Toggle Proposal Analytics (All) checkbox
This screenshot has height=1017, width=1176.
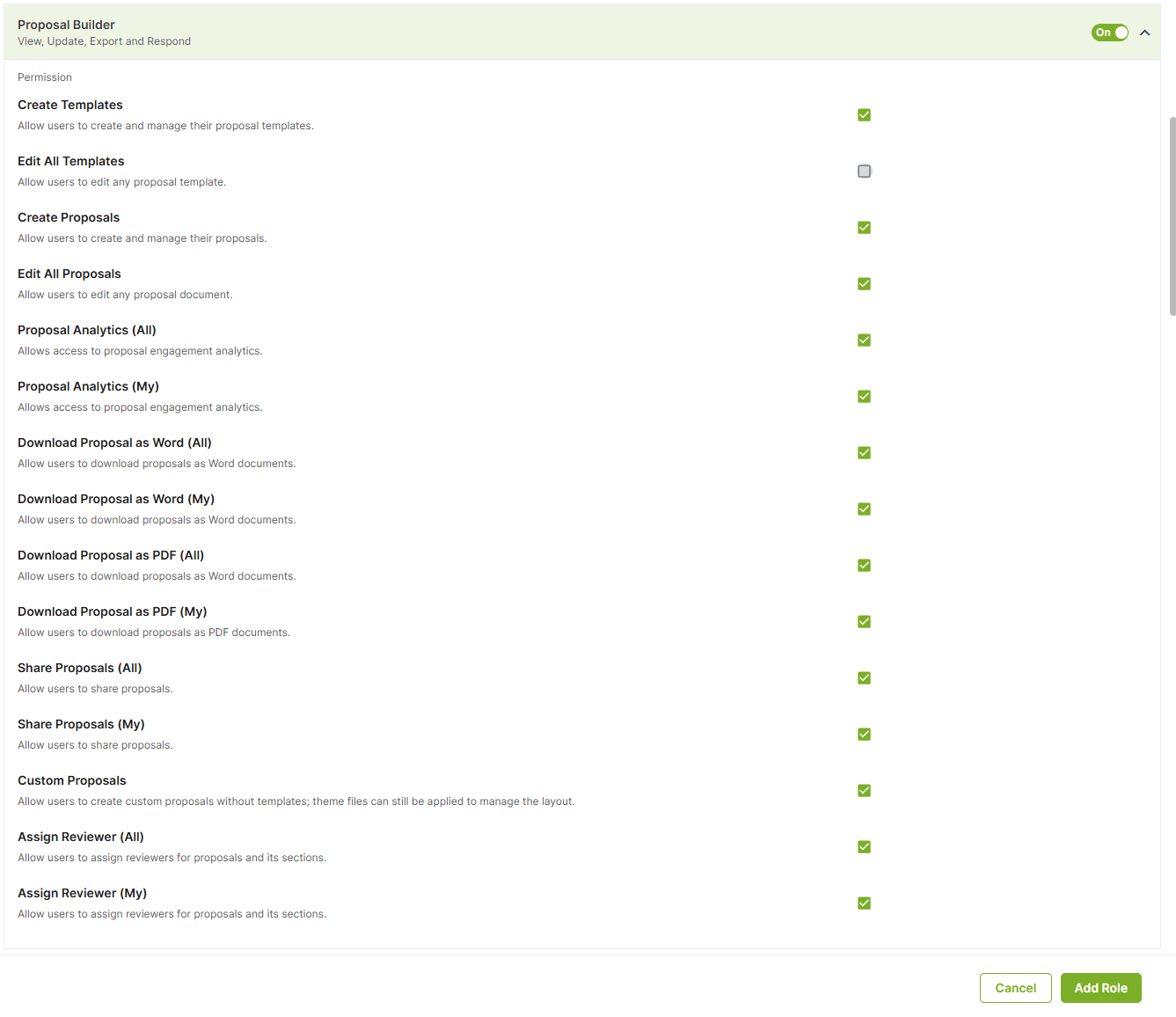[864, 340]
